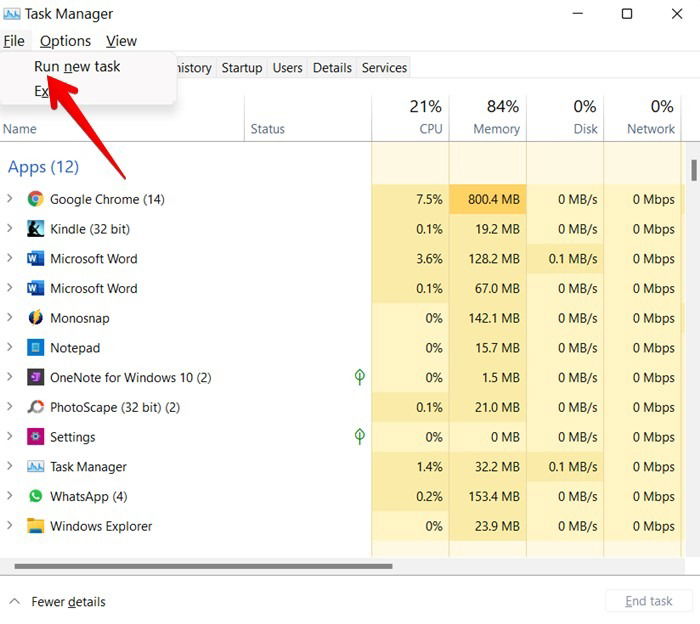Expand the Microsoft Word row using 67.0 MB
Viewport: 700px width, 624px height.
pos(9,287)
